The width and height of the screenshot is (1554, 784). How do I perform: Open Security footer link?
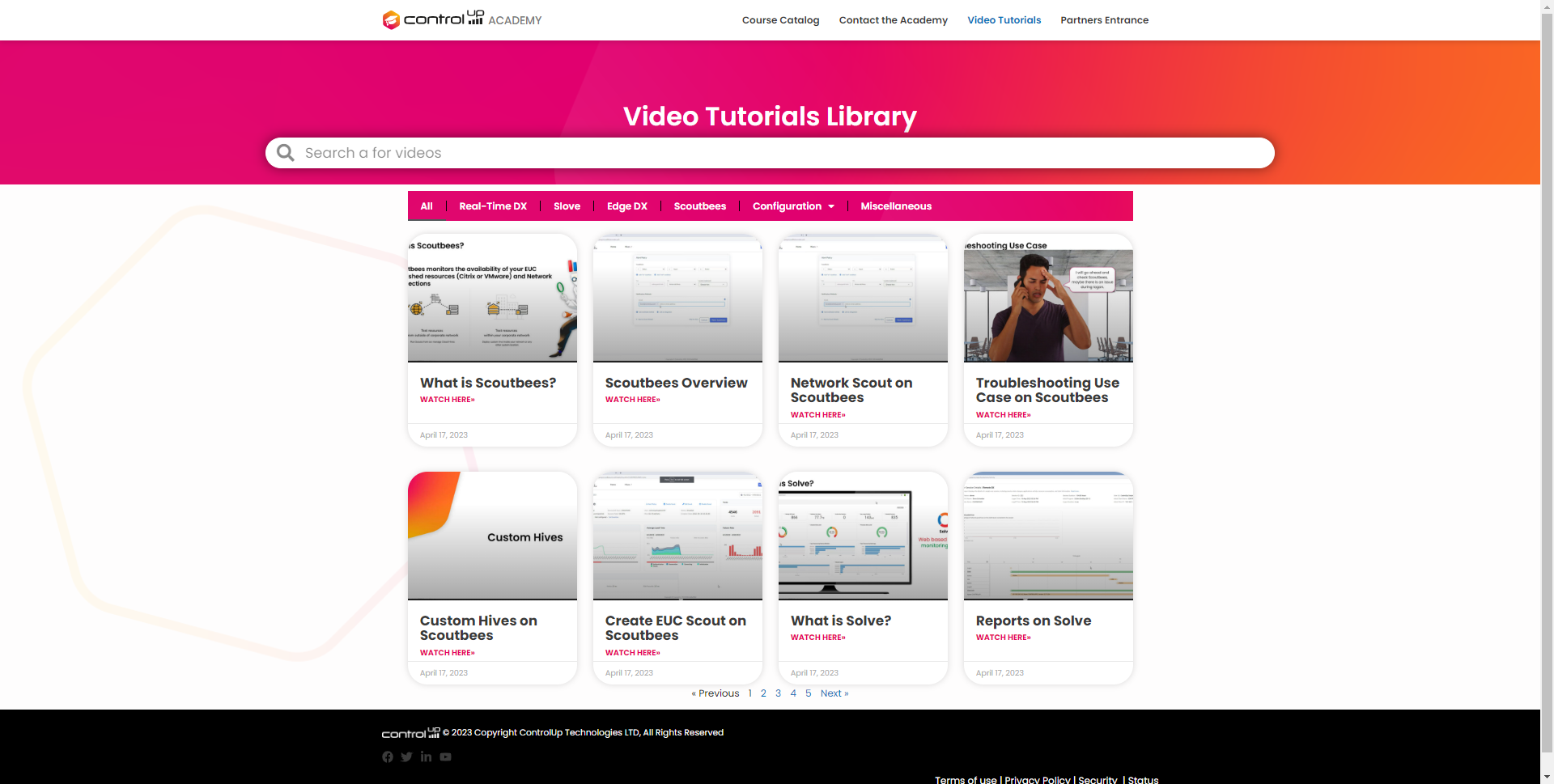click(1098, 779)
